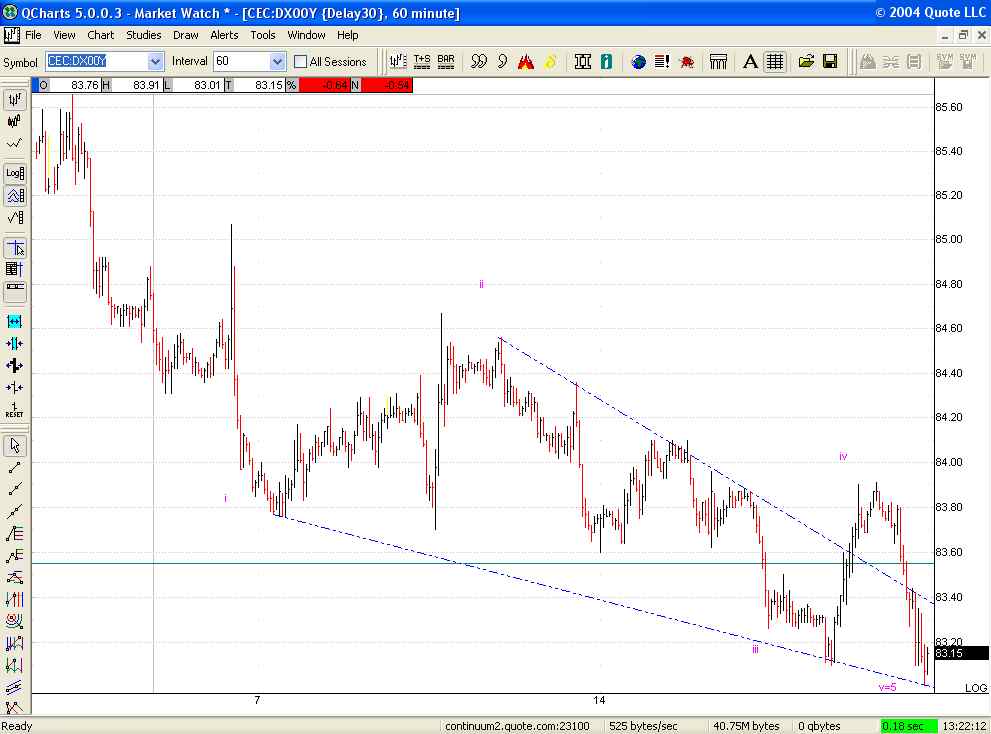Image resolution: width=991 pixels, height=734 pixels.
Task: Open the Chart menu
Action: (100, 35)
